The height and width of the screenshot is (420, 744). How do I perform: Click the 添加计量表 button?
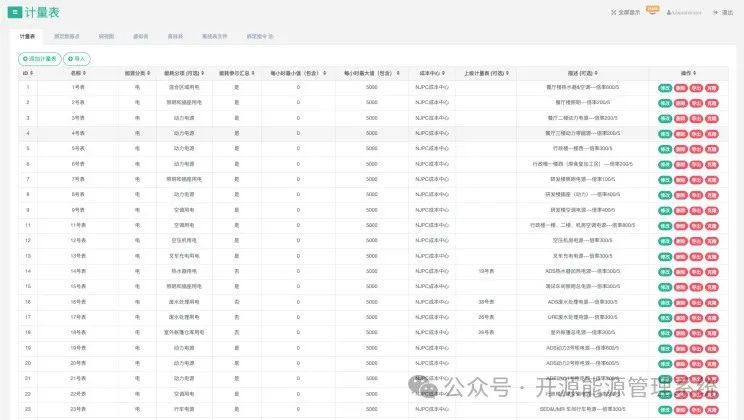click(40, 59)
